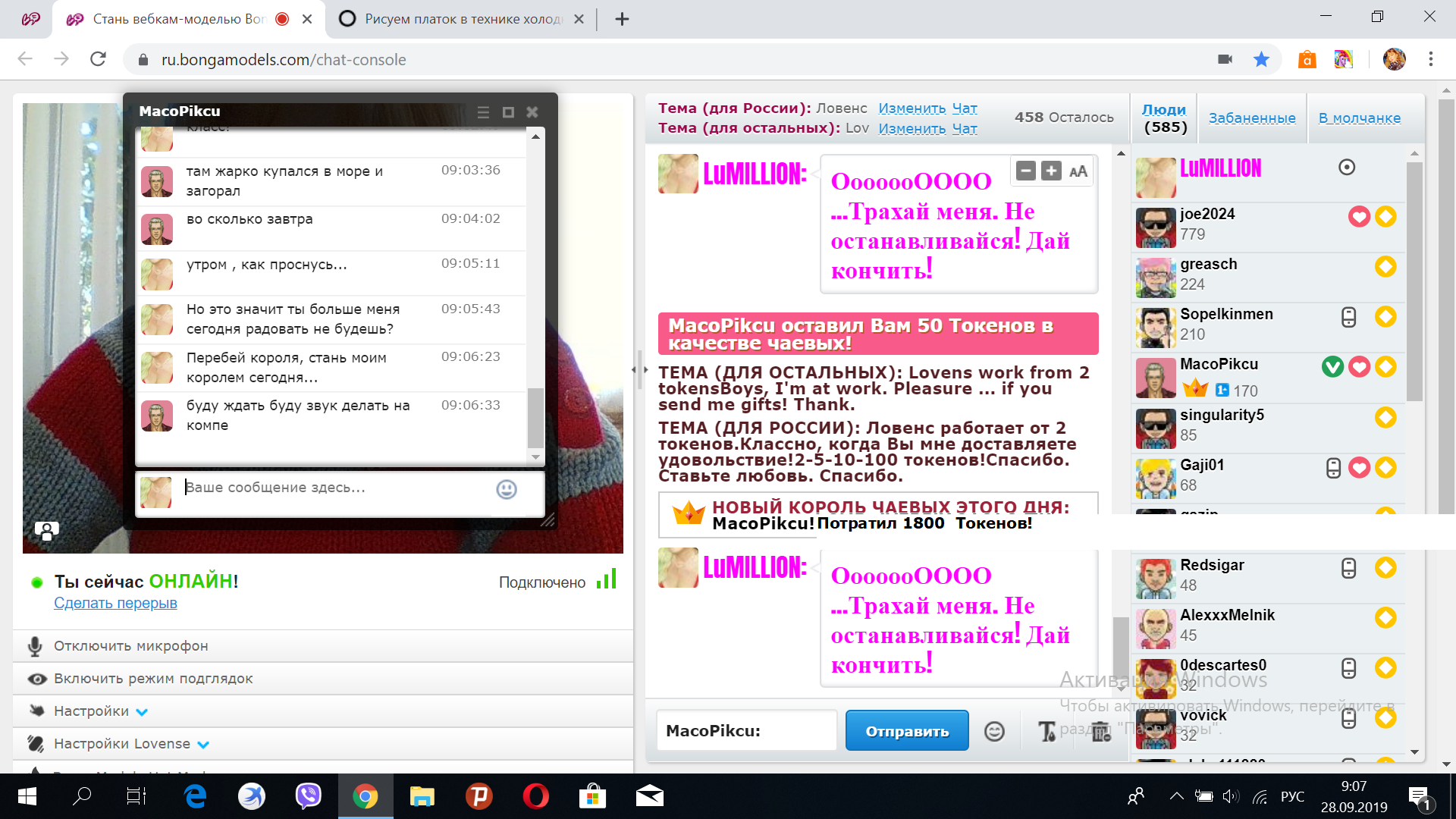This screenshot has width=1456, height=819.
Task: Toggle Отключить микрофон microphone option
Action: pyautogui.click(x=130, y=646)
